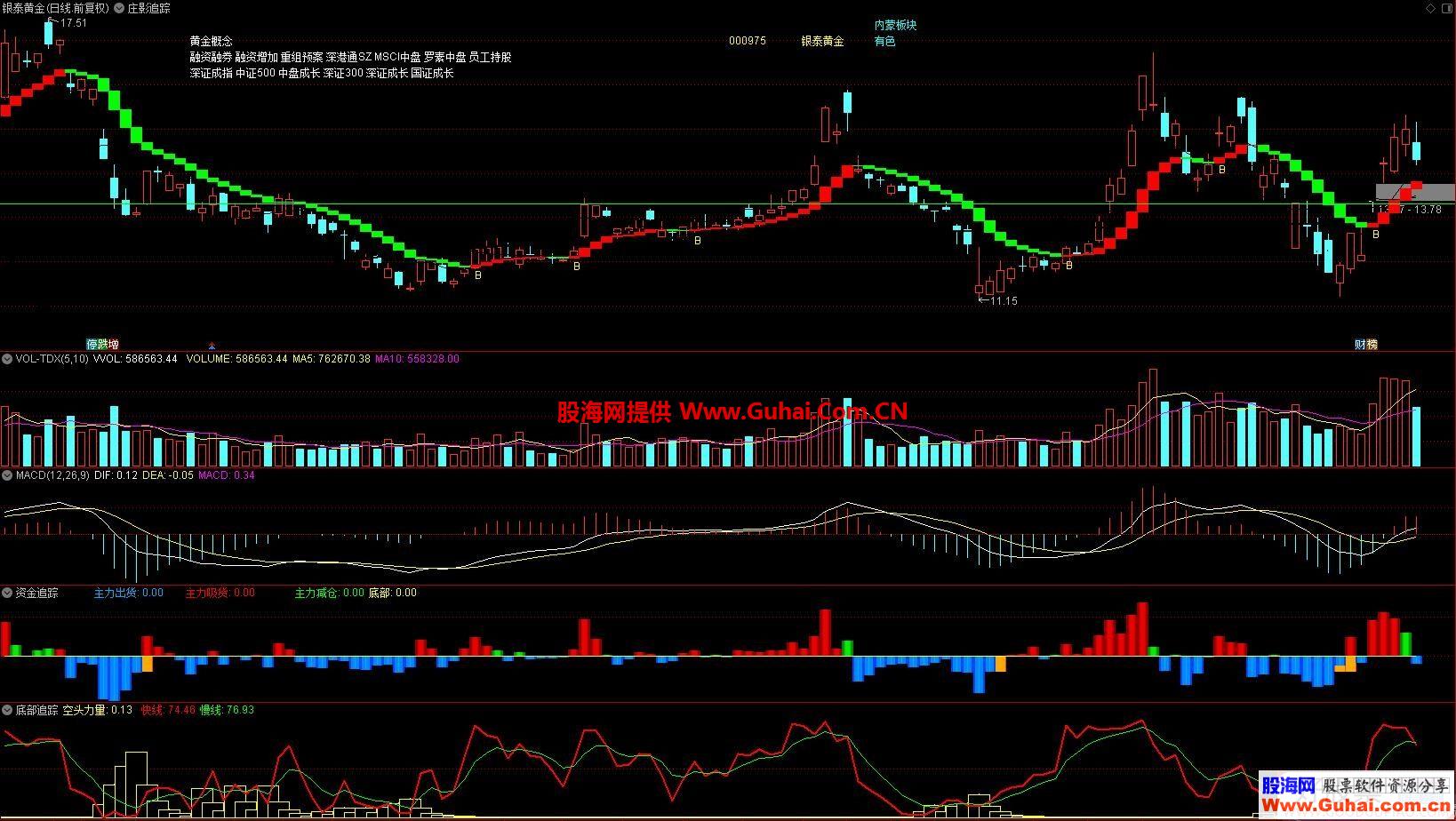The width and height of the screenshot is (1456, 821).
Task: Expand the MACD(12,26,9) indicator menu arrow
Action: (x=7, y=475)
